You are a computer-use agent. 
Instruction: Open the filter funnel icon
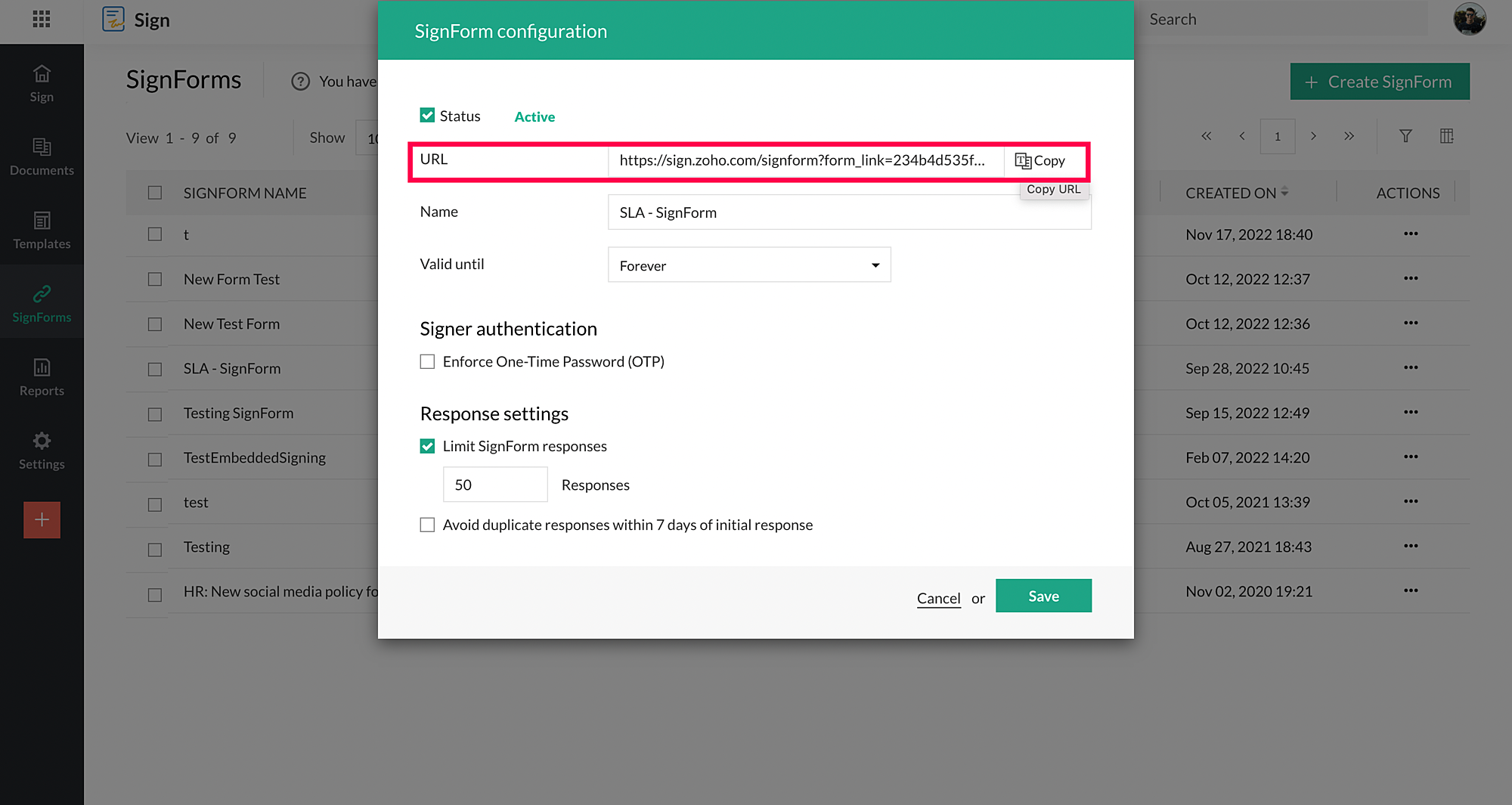point(1405,136)
